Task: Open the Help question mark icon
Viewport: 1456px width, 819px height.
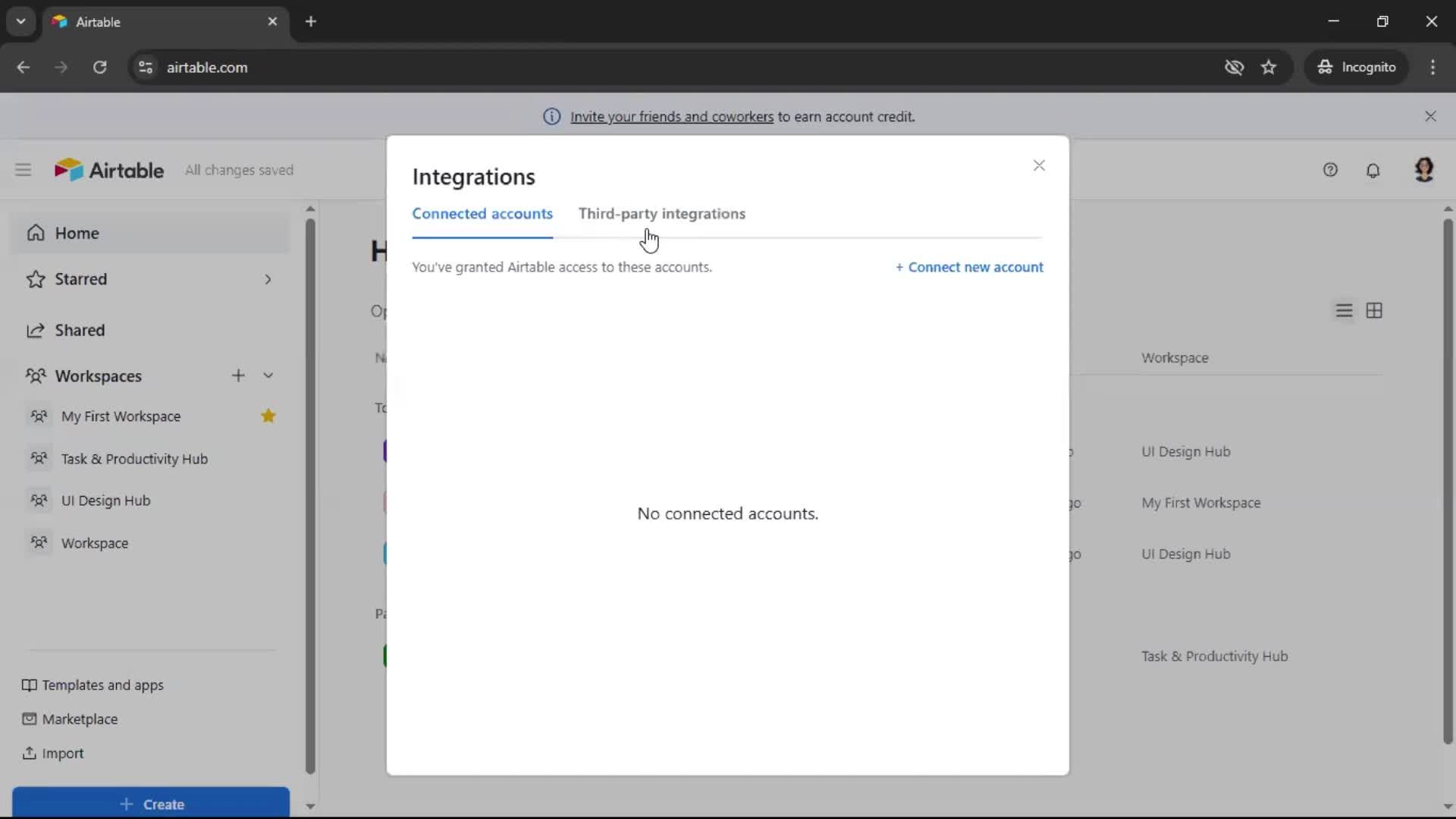Action: coord(1330,170)
